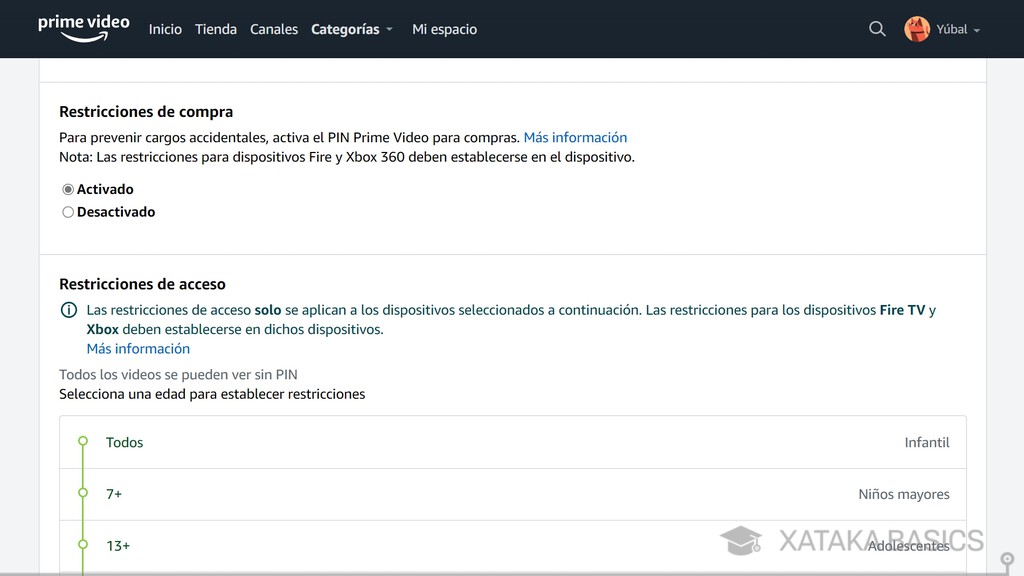Expand the Categorías dropdown

pos(351,29)
